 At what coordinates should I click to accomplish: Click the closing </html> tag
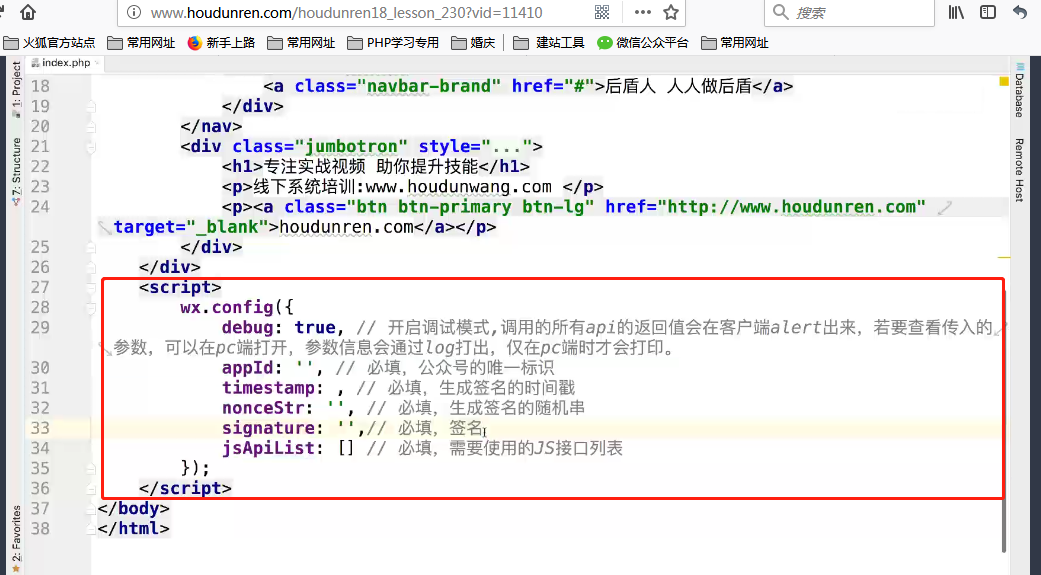133,529
